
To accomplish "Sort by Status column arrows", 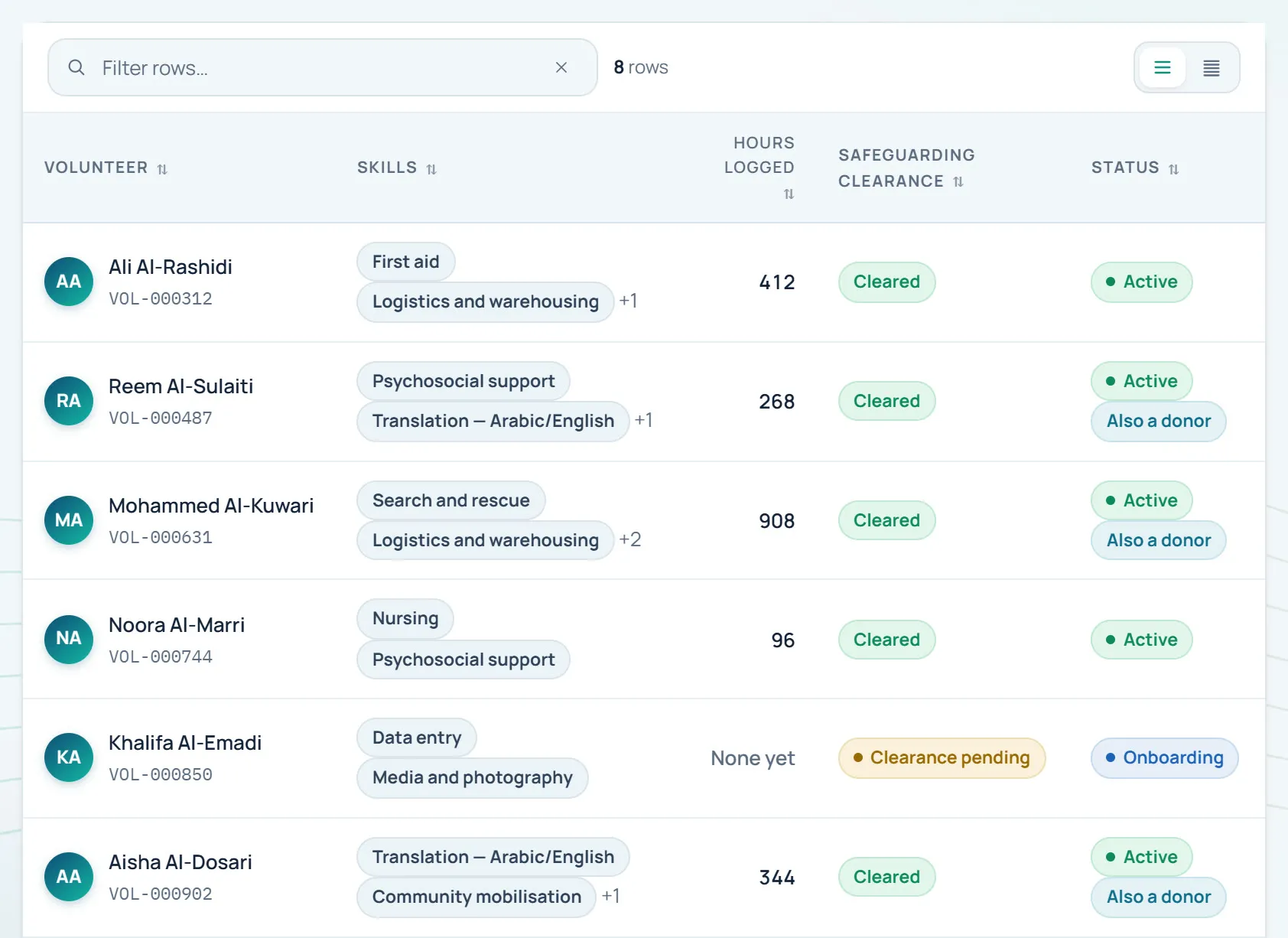I will [1173, 169].
